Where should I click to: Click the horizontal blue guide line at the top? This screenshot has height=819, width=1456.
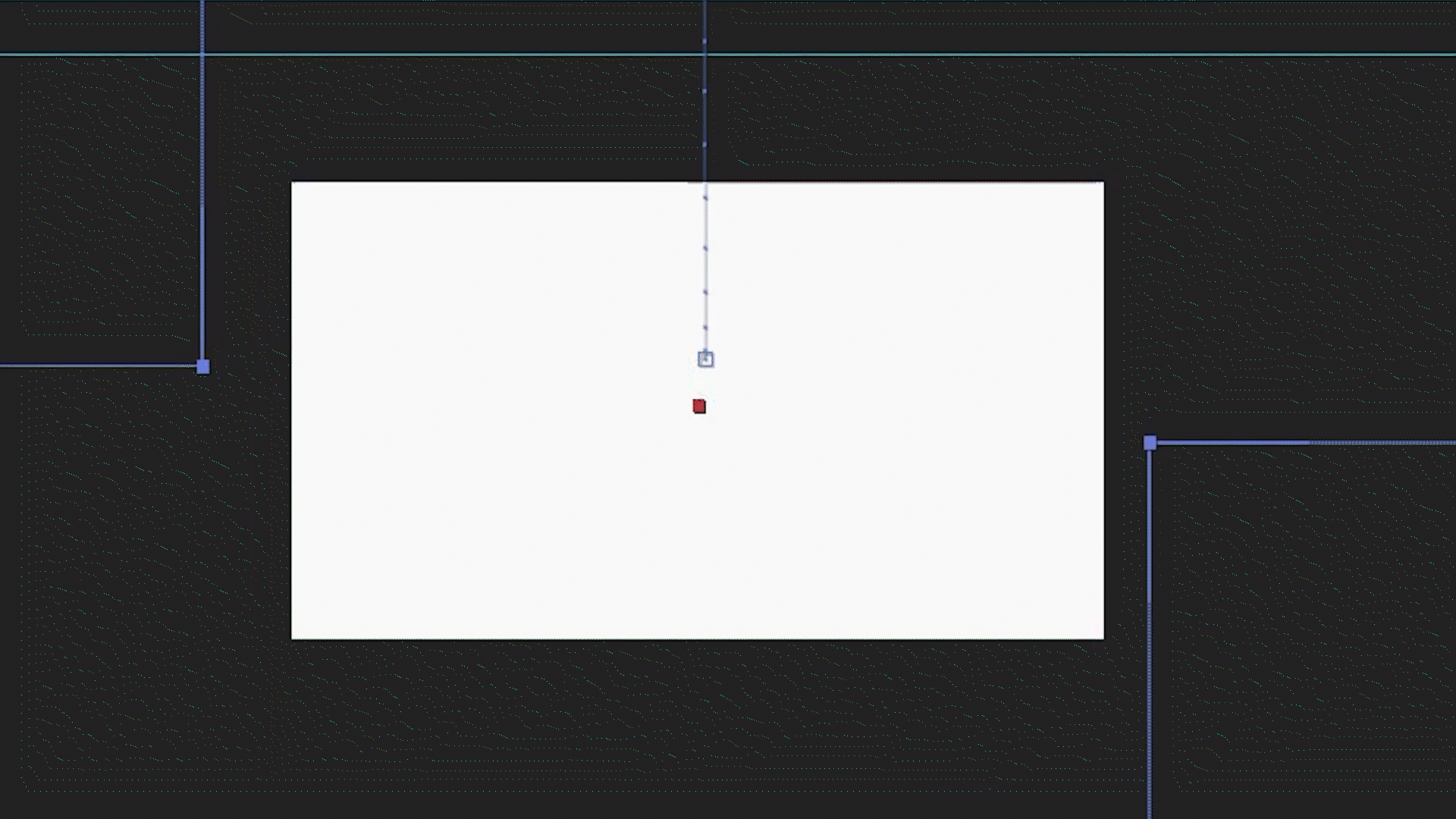(455, 53)
